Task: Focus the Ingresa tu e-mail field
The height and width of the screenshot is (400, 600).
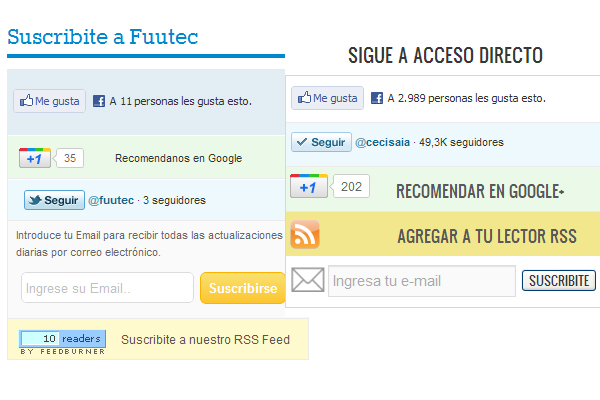Action: (422, 281)
